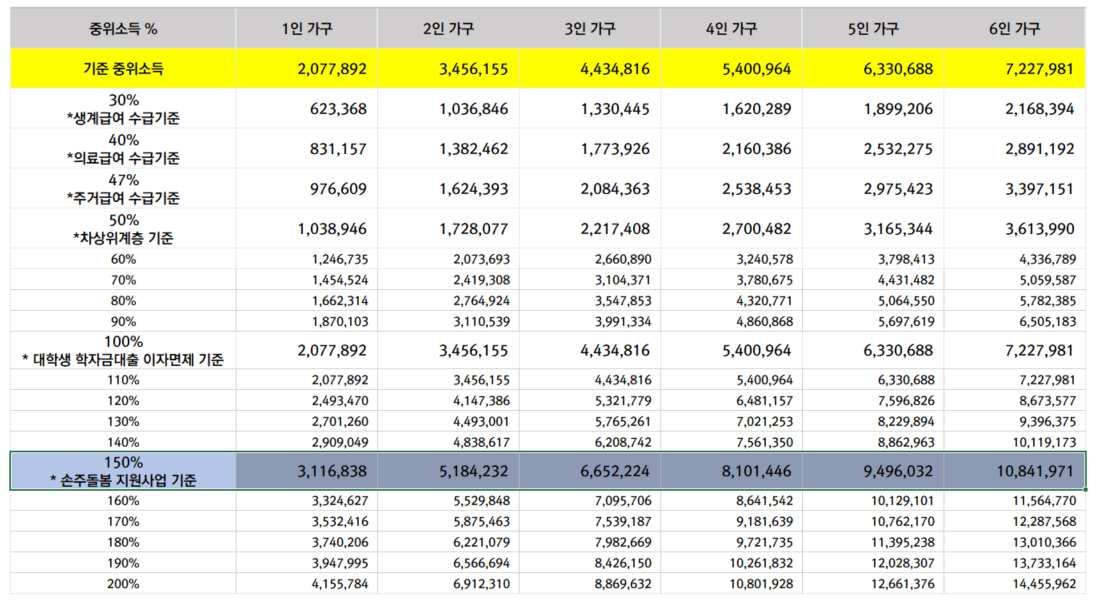
Task: Select the 150% 손주돌봄 지원사업 기준 label
Action: click(x=123, y=471)
